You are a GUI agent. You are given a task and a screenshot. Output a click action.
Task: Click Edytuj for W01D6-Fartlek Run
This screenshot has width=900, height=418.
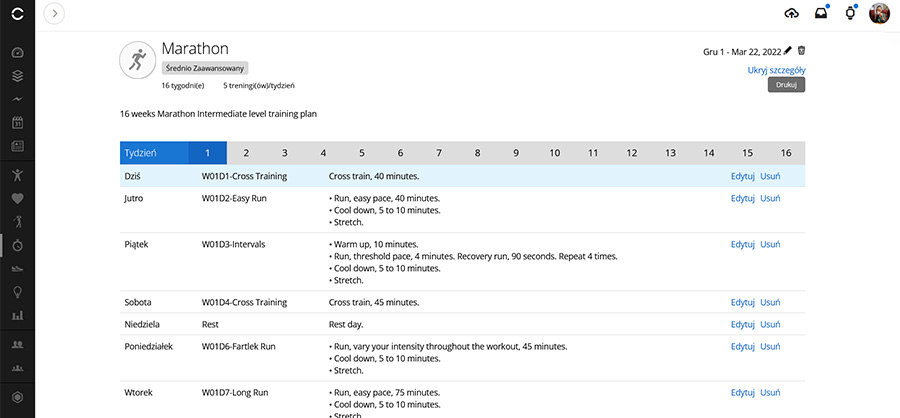742,346
